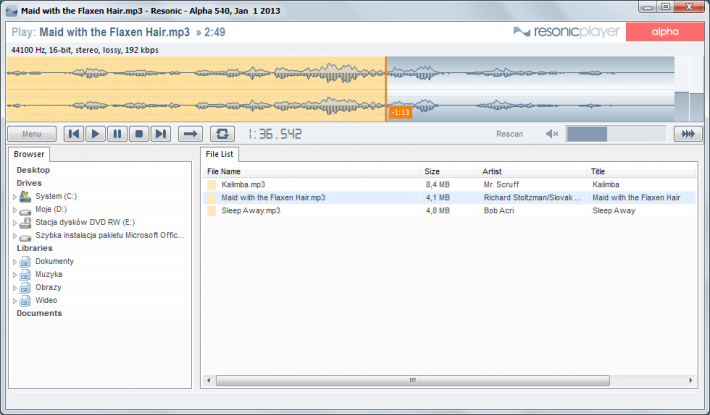Stop the playback
Viewport: 710px width, 415px height.
coord(139,134)
